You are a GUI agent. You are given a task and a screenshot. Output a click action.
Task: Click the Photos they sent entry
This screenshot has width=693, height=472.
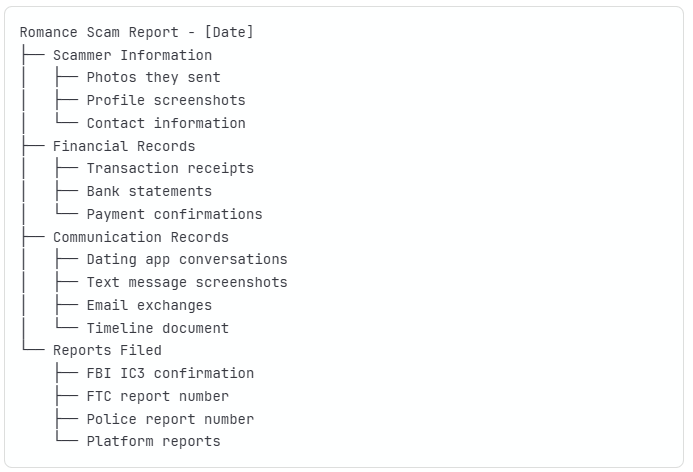[x=153, y=78]
